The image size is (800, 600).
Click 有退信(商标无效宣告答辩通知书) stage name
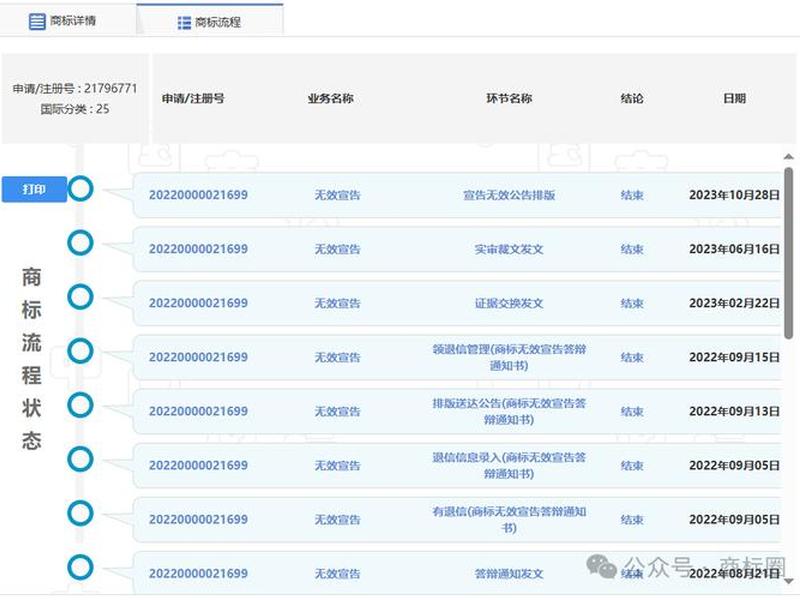pos(509,519)
